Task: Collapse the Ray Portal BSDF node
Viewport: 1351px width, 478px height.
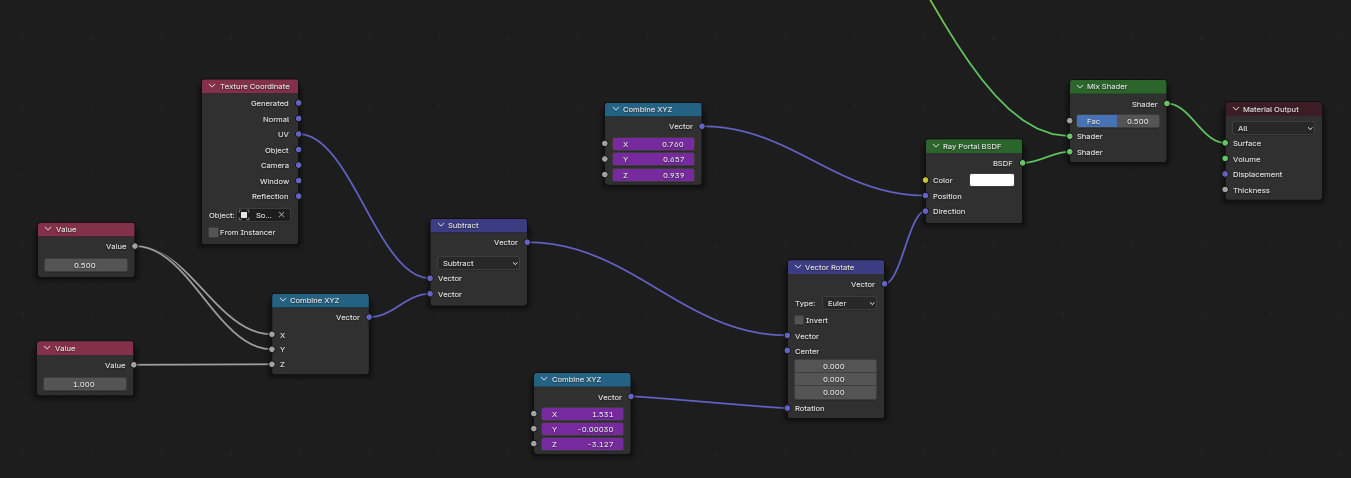Action: [935, 146]
